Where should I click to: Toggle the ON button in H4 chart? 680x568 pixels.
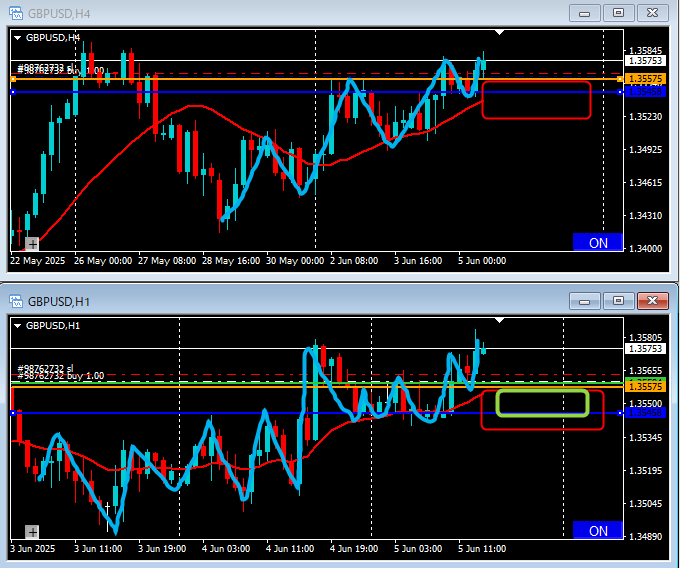coord(598,242)
